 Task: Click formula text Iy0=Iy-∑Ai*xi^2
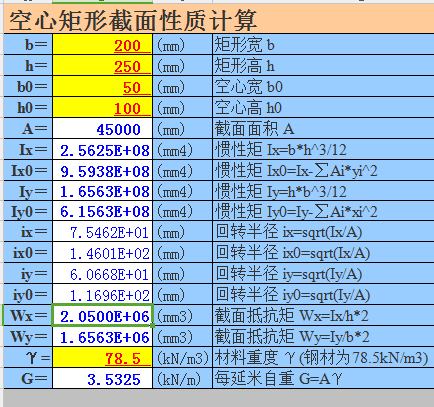322,211
